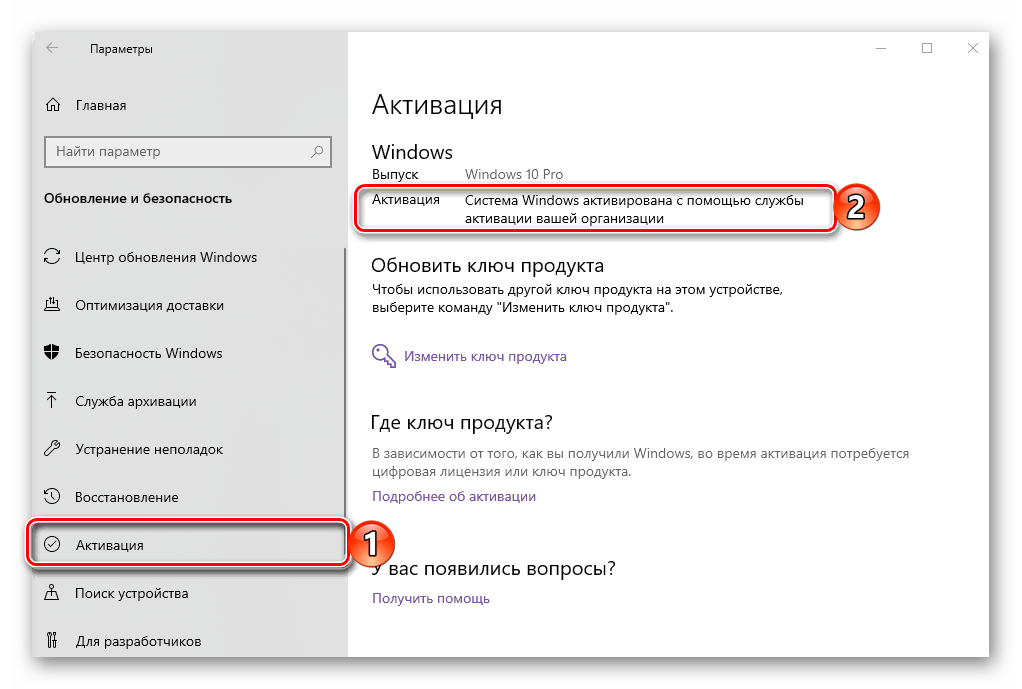Viewport: 1022px width, 689px height.
Task: Go to Безопасность Windows page
Action: [x=149, y=353]
